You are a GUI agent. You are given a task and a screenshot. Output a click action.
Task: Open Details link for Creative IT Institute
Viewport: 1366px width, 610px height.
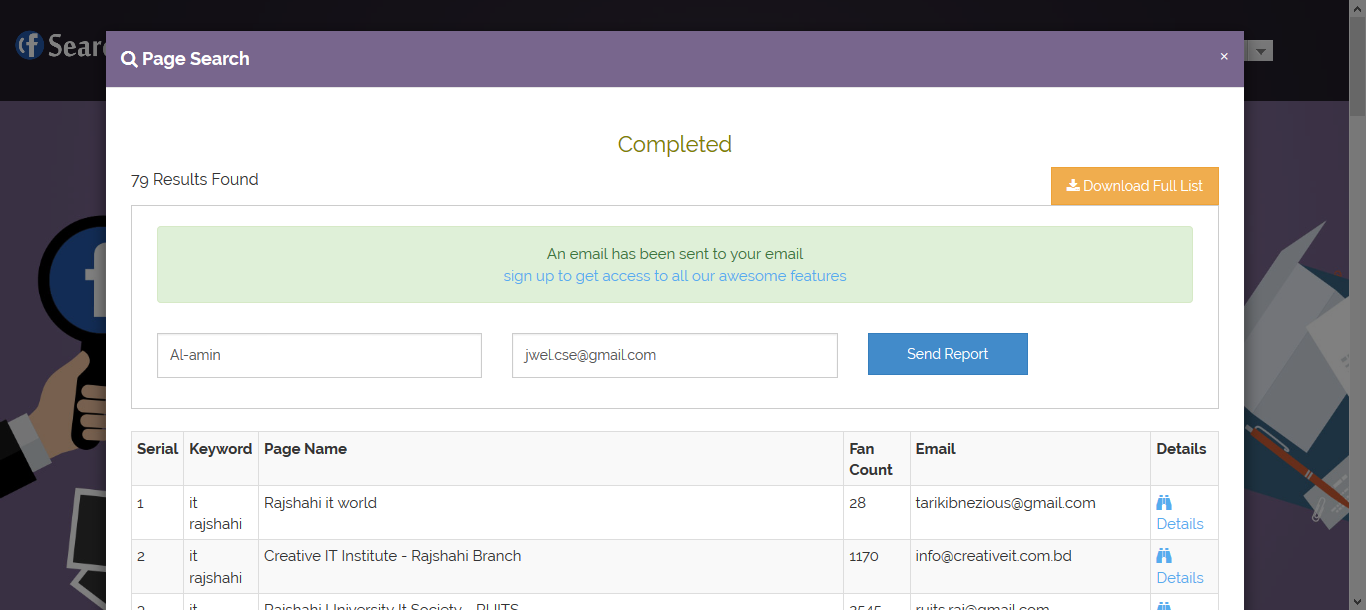[x=1180, y=578]
